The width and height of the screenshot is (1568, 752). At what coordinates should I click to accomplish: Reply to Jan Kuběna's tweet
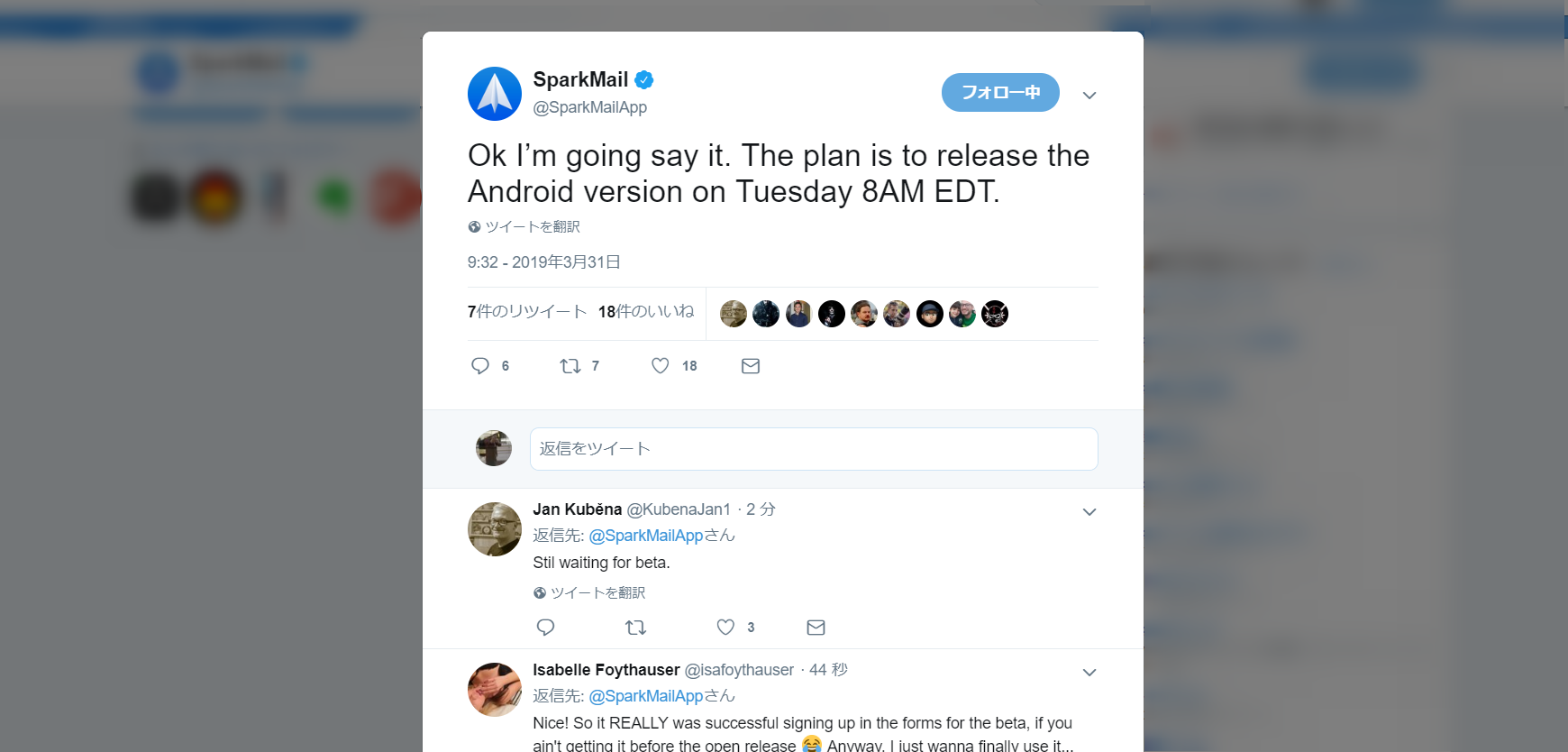point(545,627)
